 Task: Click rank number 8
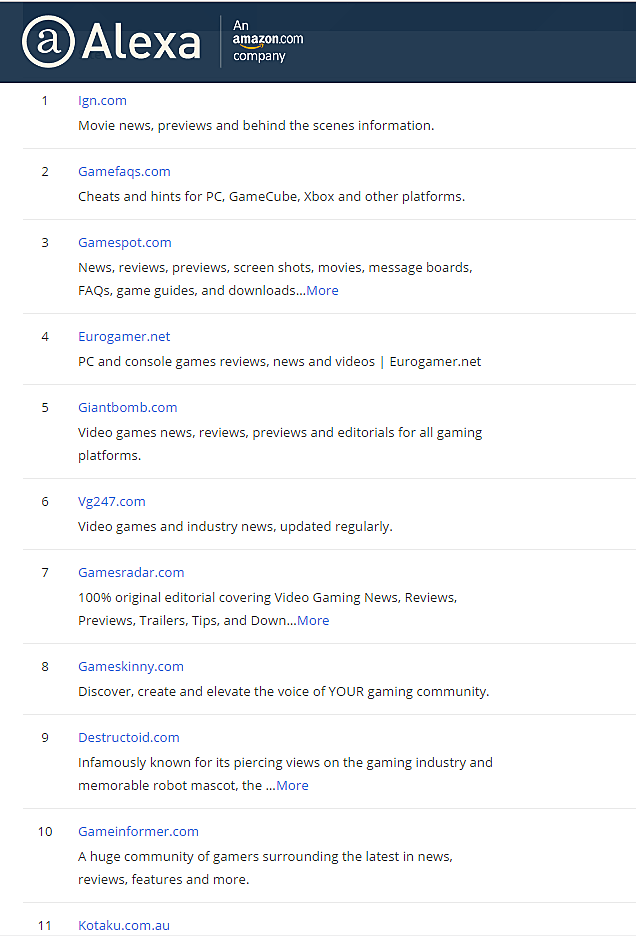45,667
